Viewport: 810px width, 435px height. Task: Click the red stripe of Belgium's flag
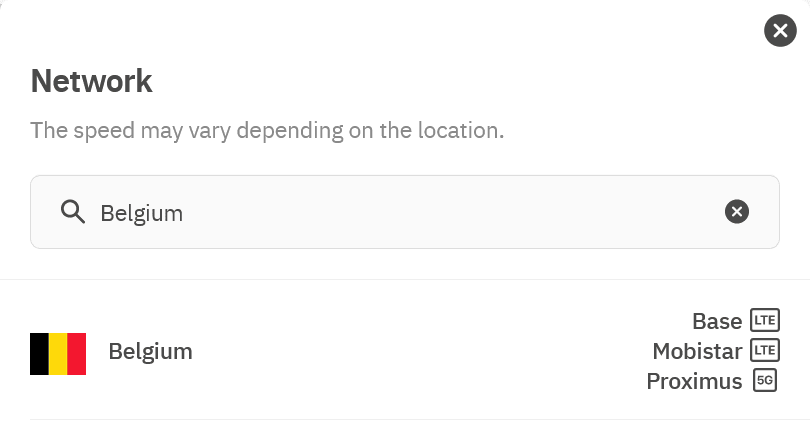tap(77, 354)
